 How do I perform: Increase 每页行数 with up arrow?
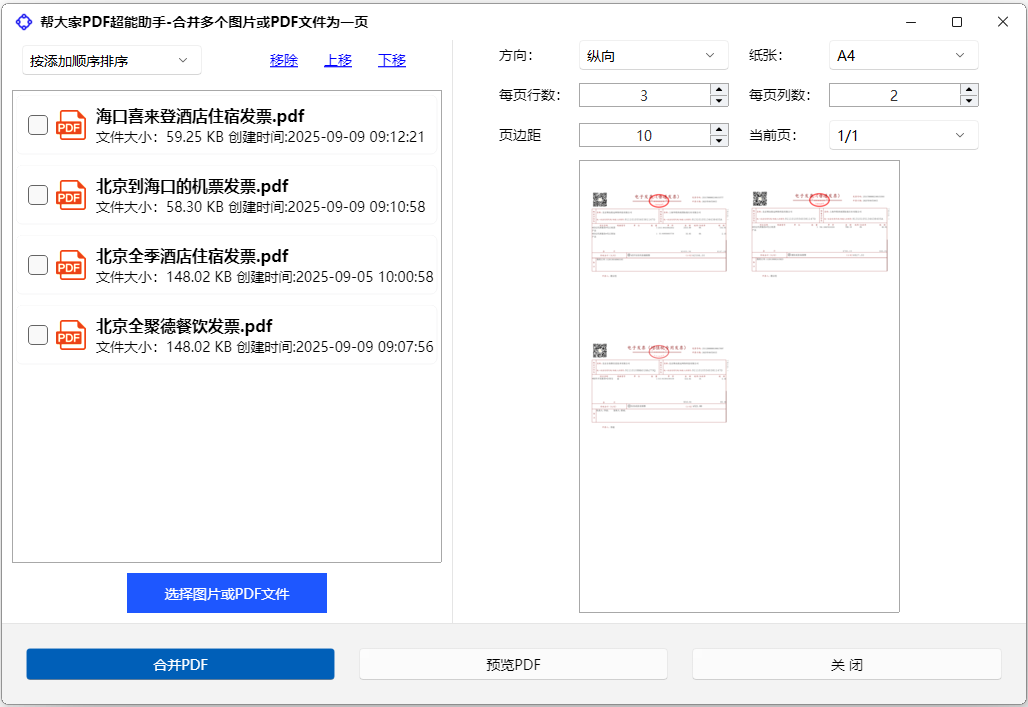[x=719, y=89]
